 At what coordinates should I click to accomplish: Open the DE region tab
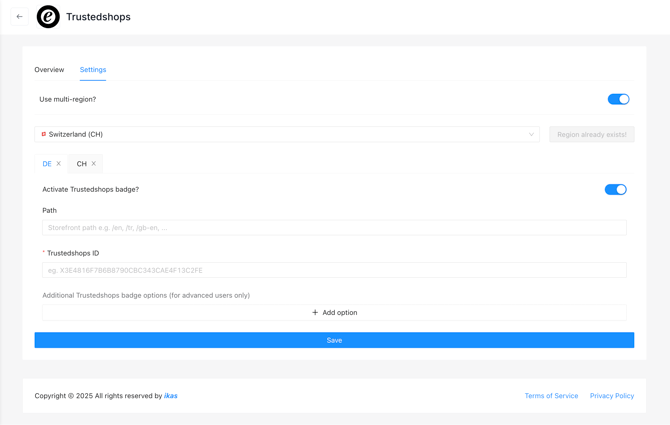(x=47, y=164)
